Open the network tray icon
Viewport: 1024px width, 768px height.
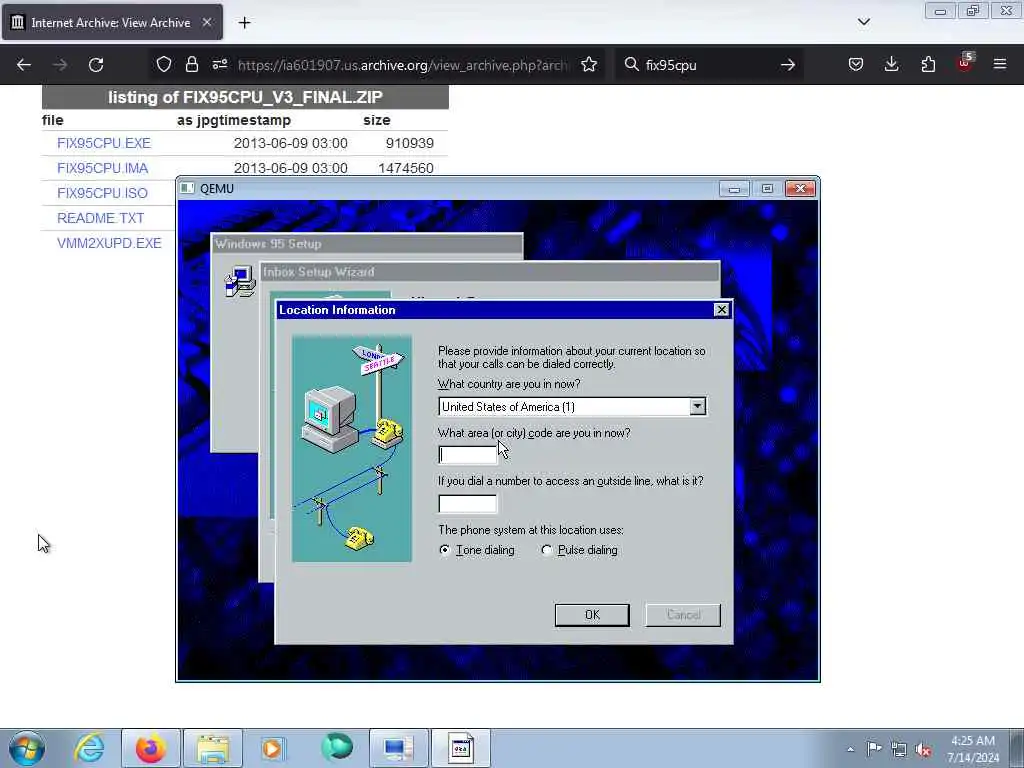click(x=899, y=749)
